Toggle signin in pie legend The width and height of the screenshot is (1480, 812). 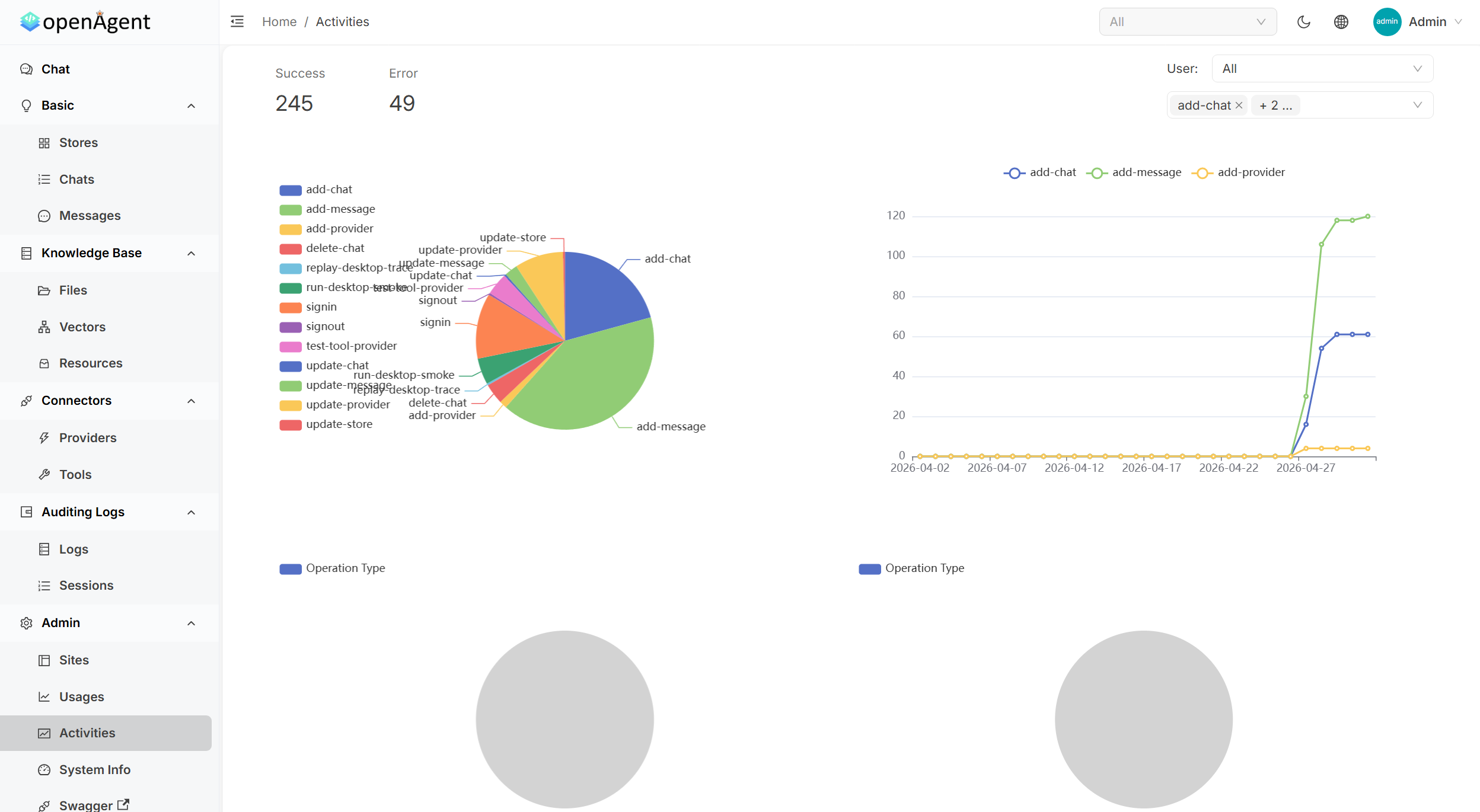[308, 307]
